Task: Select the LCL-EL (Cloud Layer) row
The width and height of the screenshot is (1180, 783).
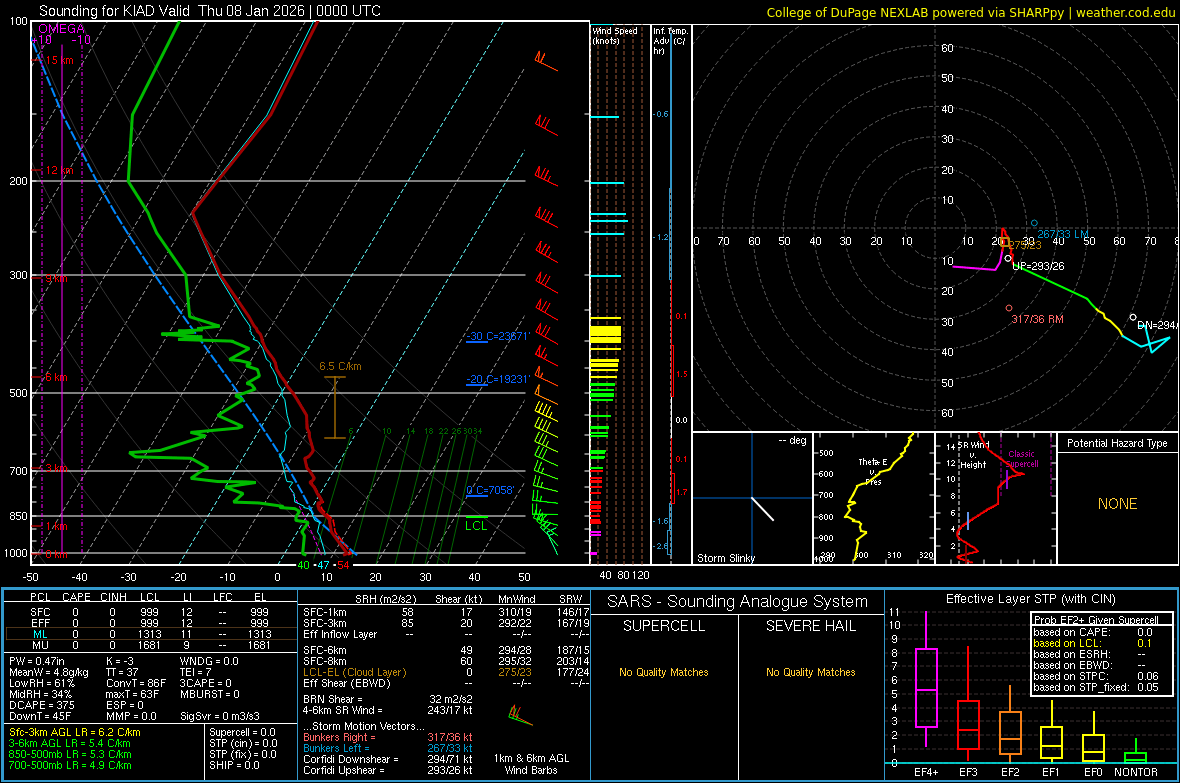Action: pos(446,672)
